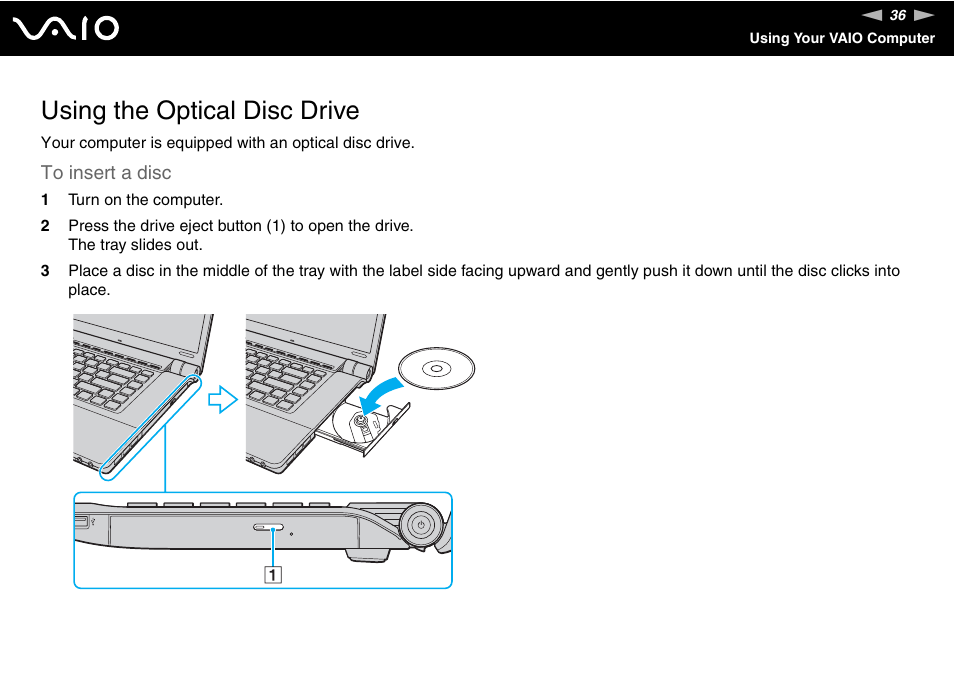The height and width of the screenshot is (674, 954).
Task: Click the VAIO logo
Action: pos(66,29)
